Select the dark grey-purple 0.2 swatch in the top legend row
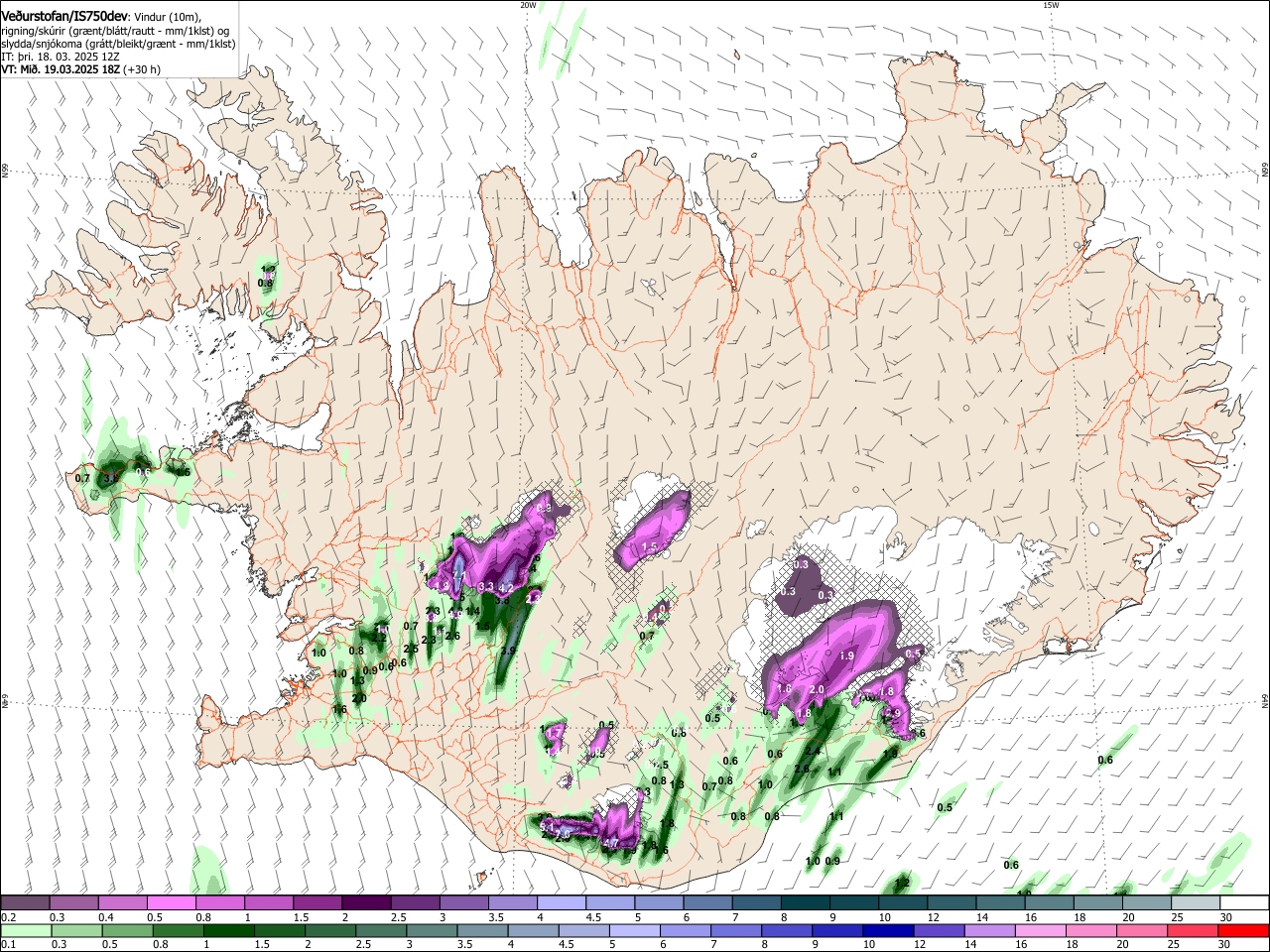This screenshot has height=952, width=1270. pos(25,903)
